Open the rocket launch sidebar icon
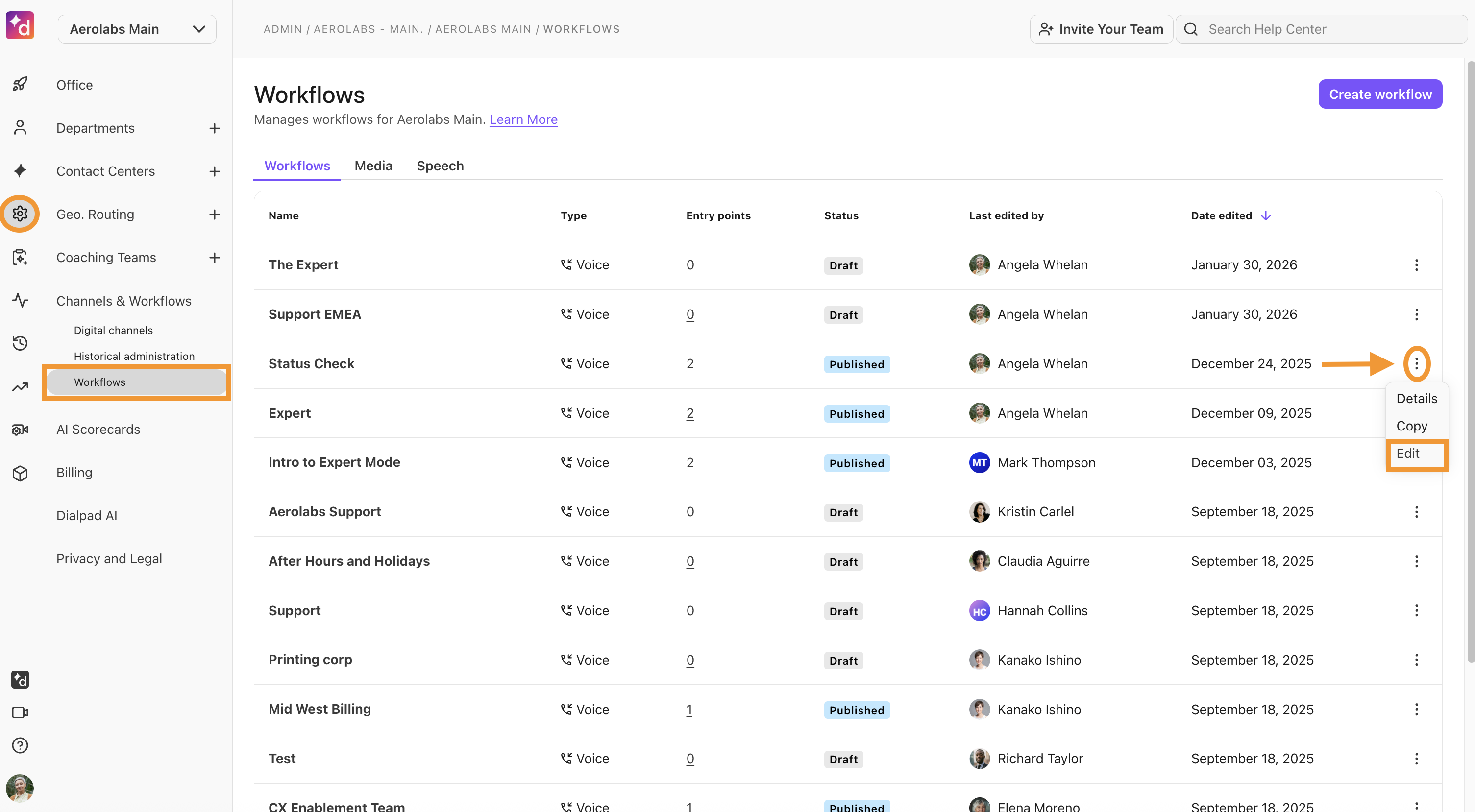 click(20, 84)
